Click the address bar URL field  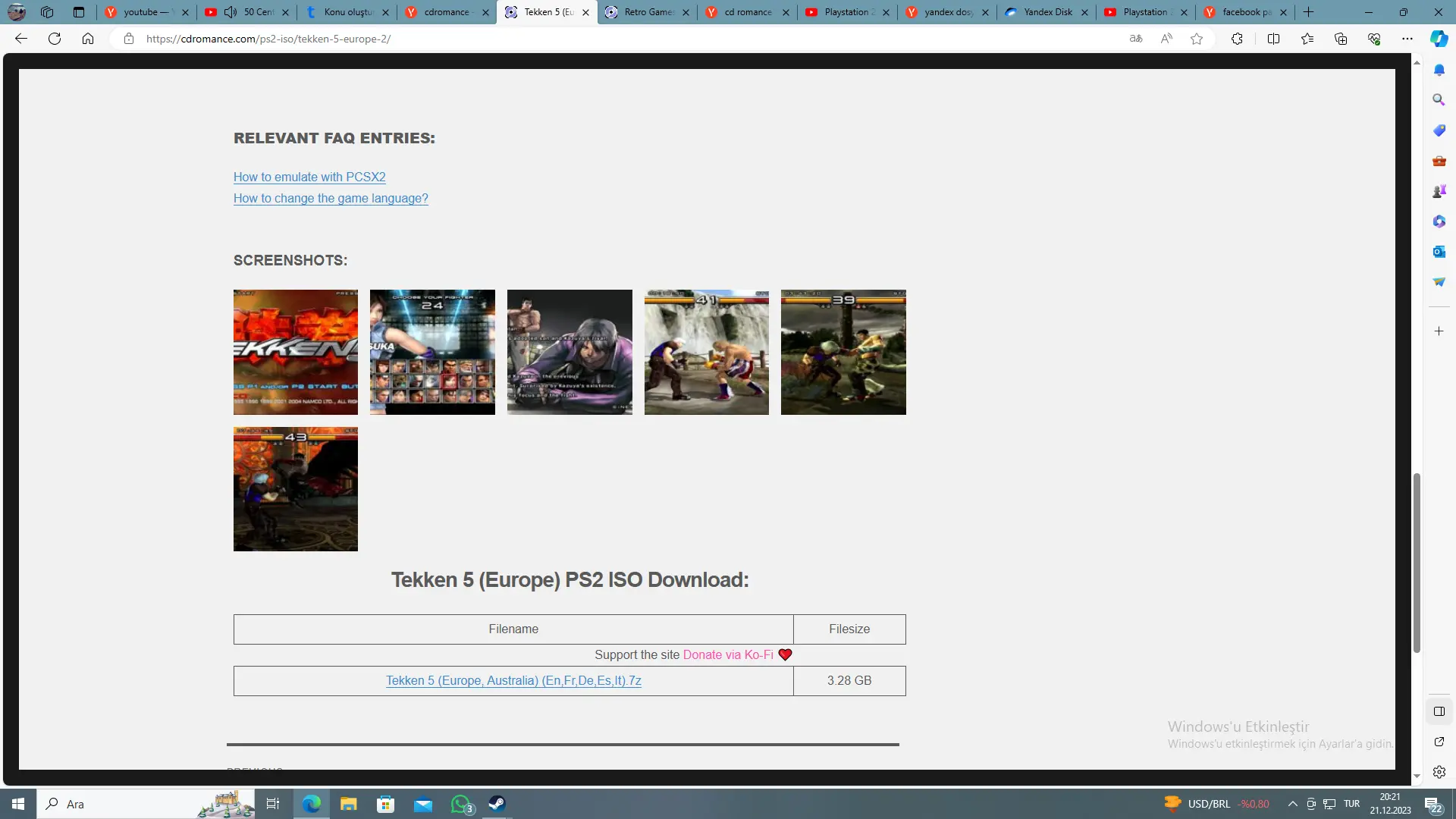click(622, 39)
